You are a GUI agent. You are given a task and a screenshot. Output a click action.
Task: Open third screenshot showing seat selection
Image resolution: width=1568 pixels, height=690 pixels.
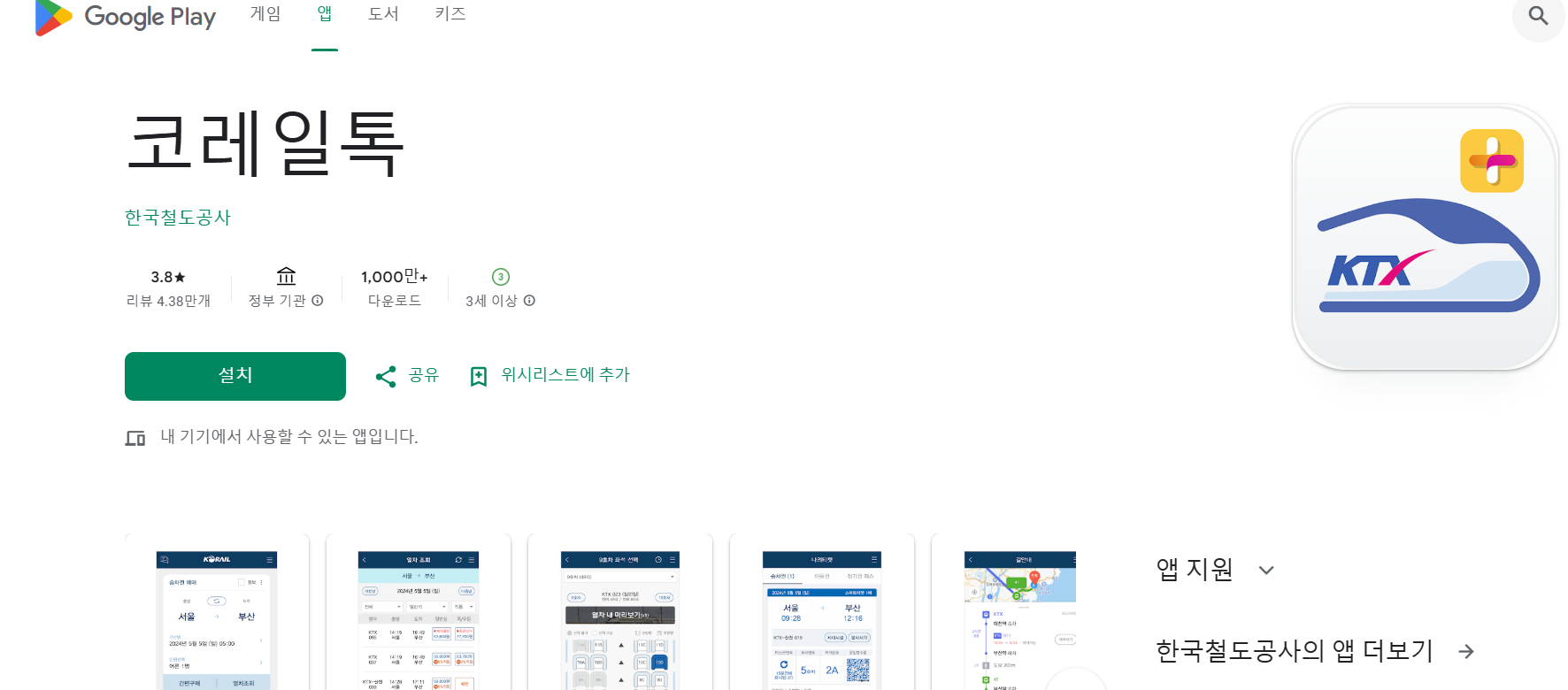click(x=620, y=612)
